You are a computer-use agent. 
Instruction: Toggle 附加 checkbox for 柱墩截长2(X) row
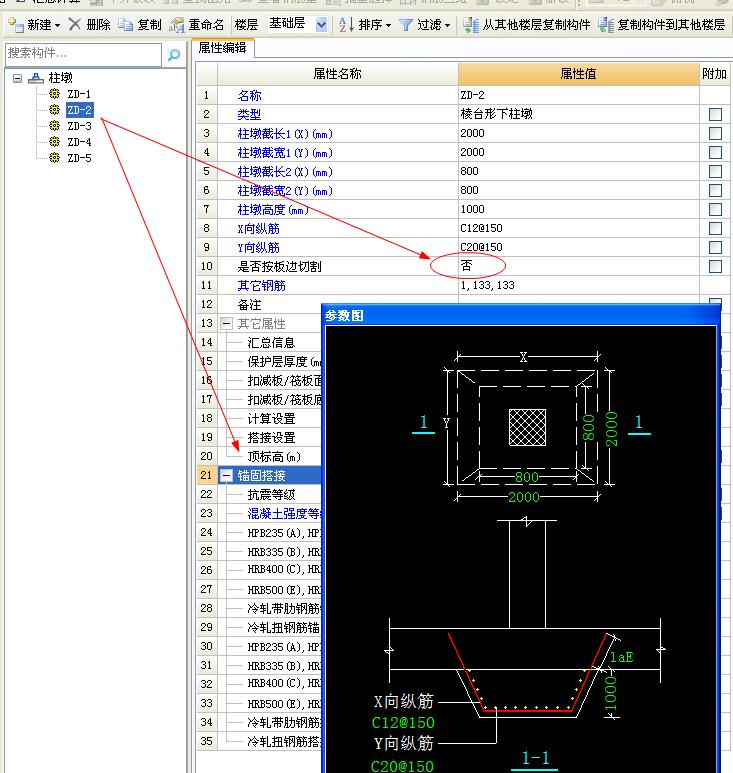coord(715,171)
